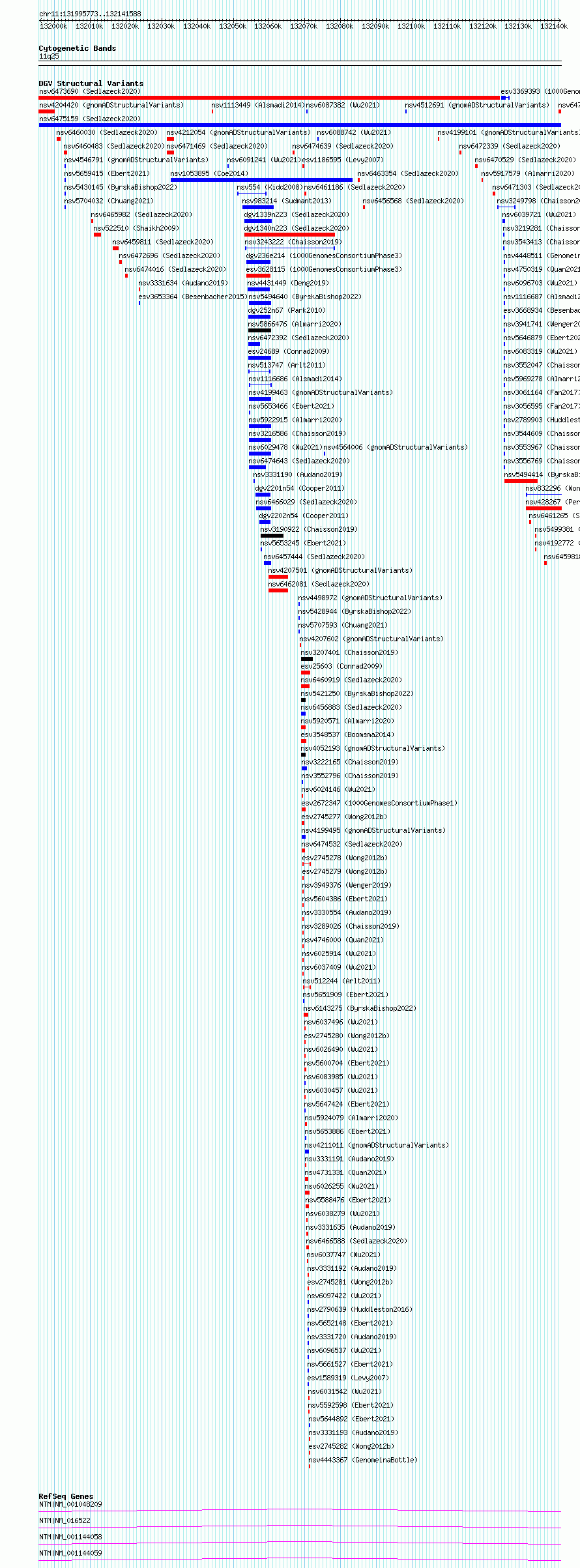Open variant nsv1113449 (Alsmadi2014)
Viewport: 580px width, 1568px height.
pyautogui.click(x=257, y=105)
